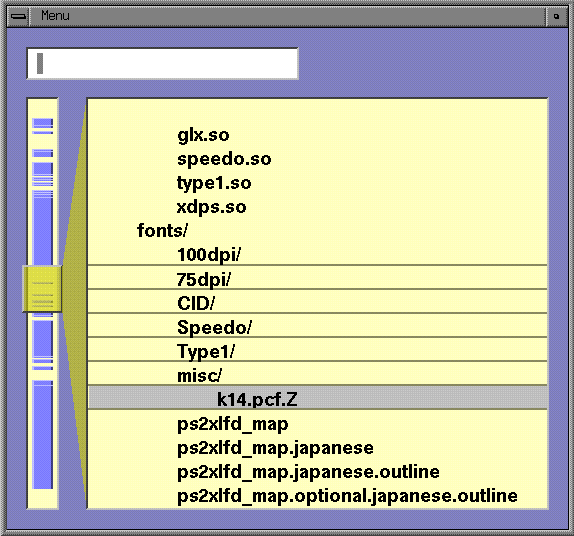
Task: Open the window menu button in the title bar
Action: tap(18, 16)
